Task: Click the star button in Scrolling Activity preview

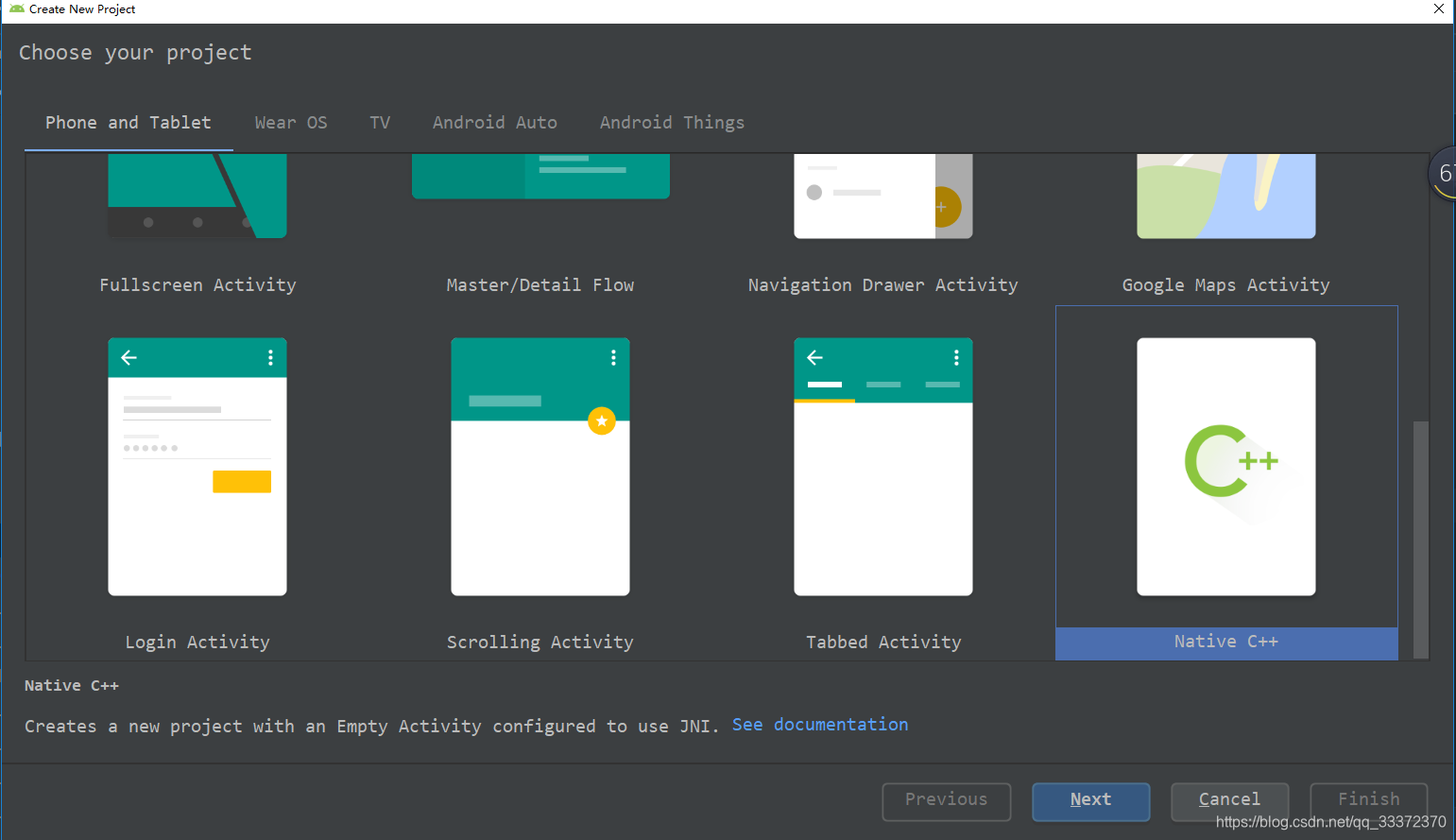Action: (x=602, y=420)
